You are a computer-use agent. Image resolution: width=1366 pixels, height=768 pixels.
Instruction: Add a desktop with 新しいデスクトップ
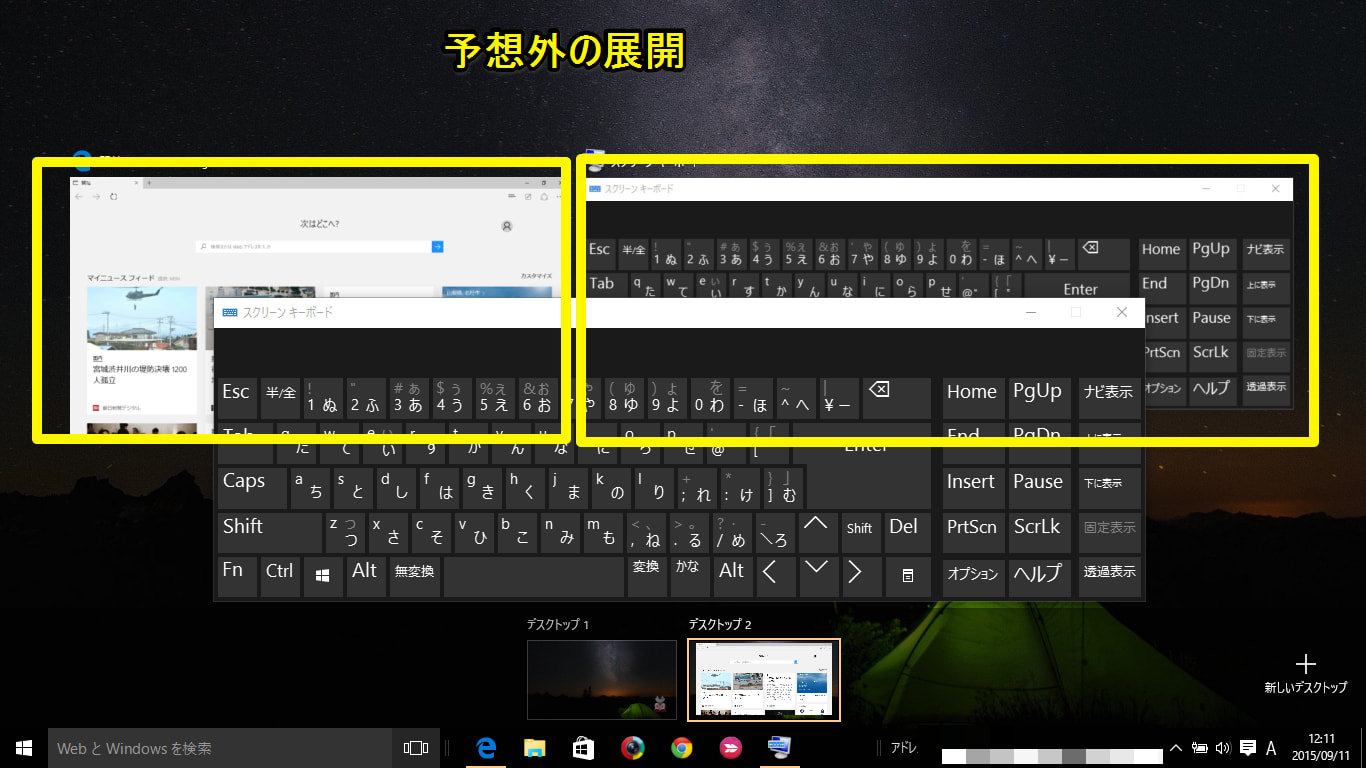pos(1305,672)
